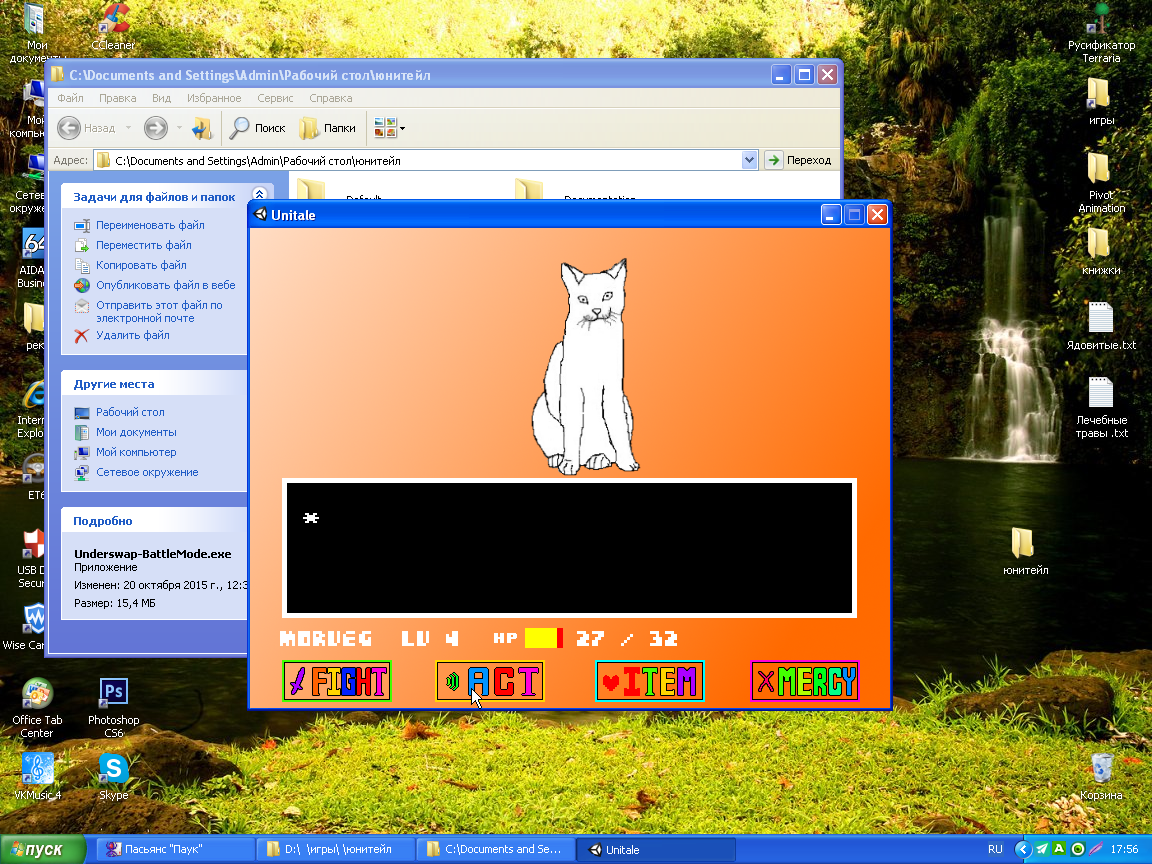Open Мой компьютер in Другие места
Image resolution: width=1152 pixels, height=864 pixels.
pos(136,452)
